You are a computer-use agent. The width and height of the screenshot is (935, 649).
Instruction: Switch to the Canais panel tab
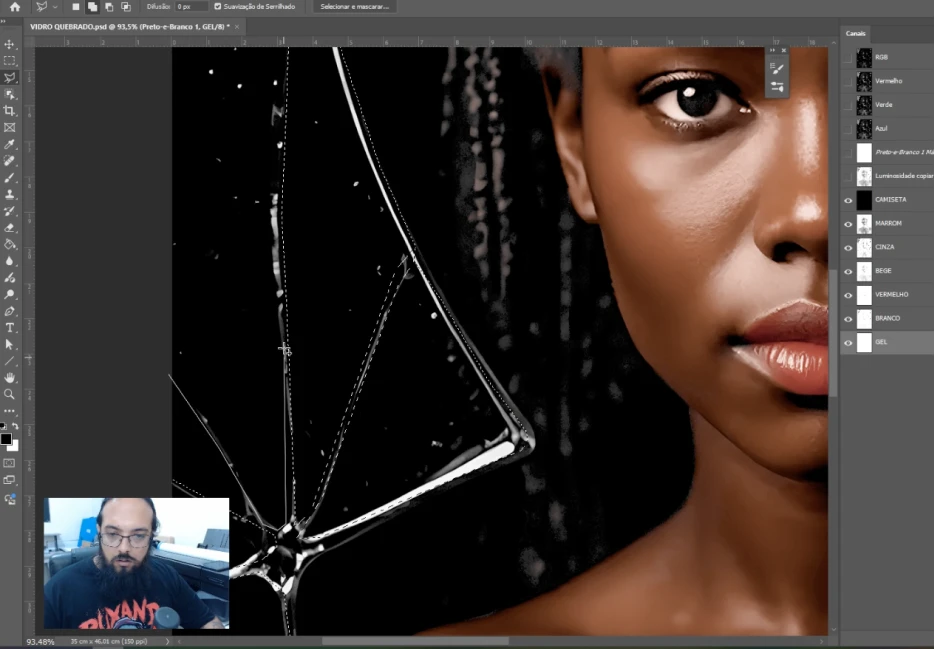tap(856, 33)
